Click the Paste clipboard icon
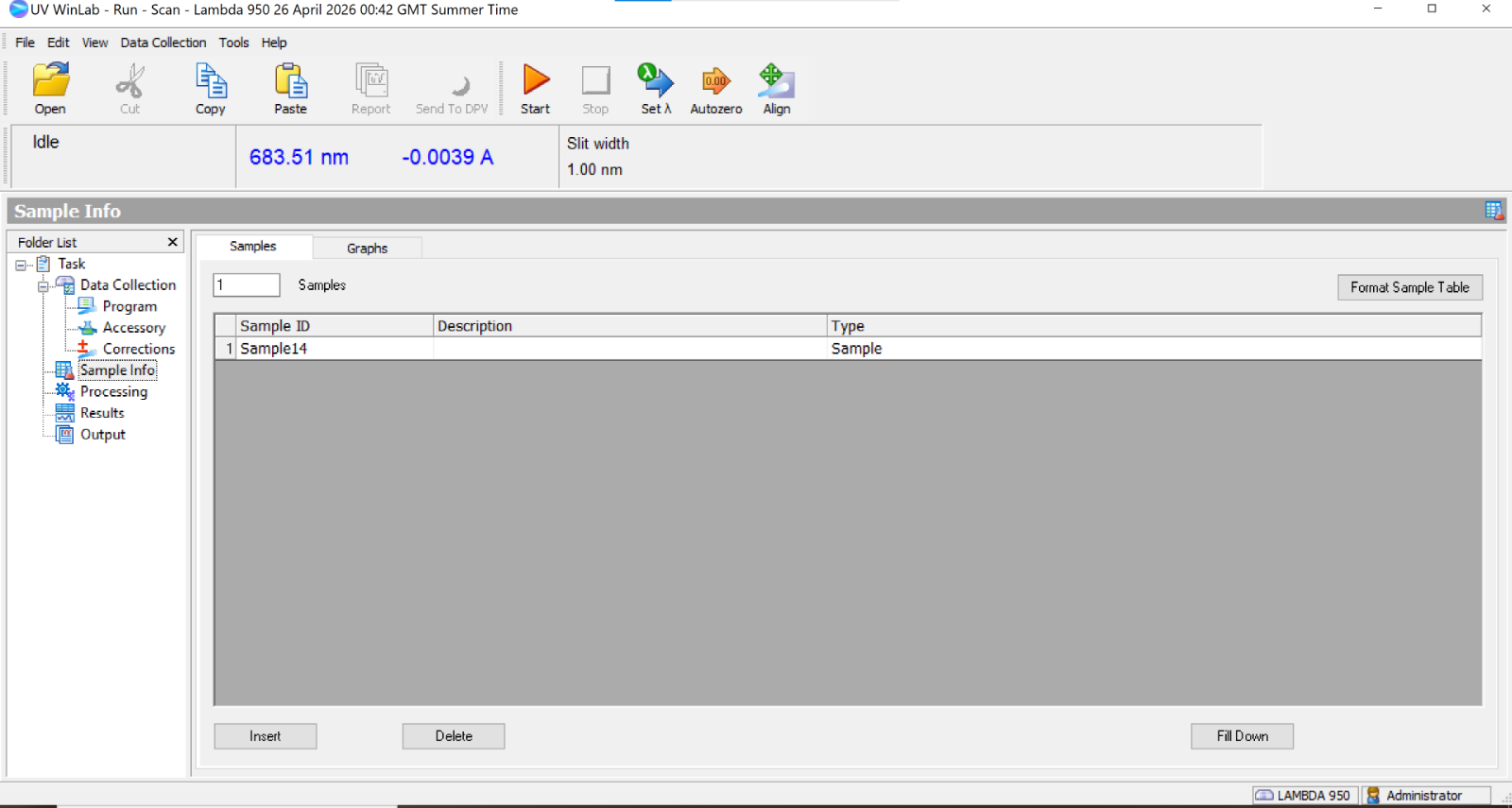The height and width of the screenshot is (808, 1512). [291, 80]
